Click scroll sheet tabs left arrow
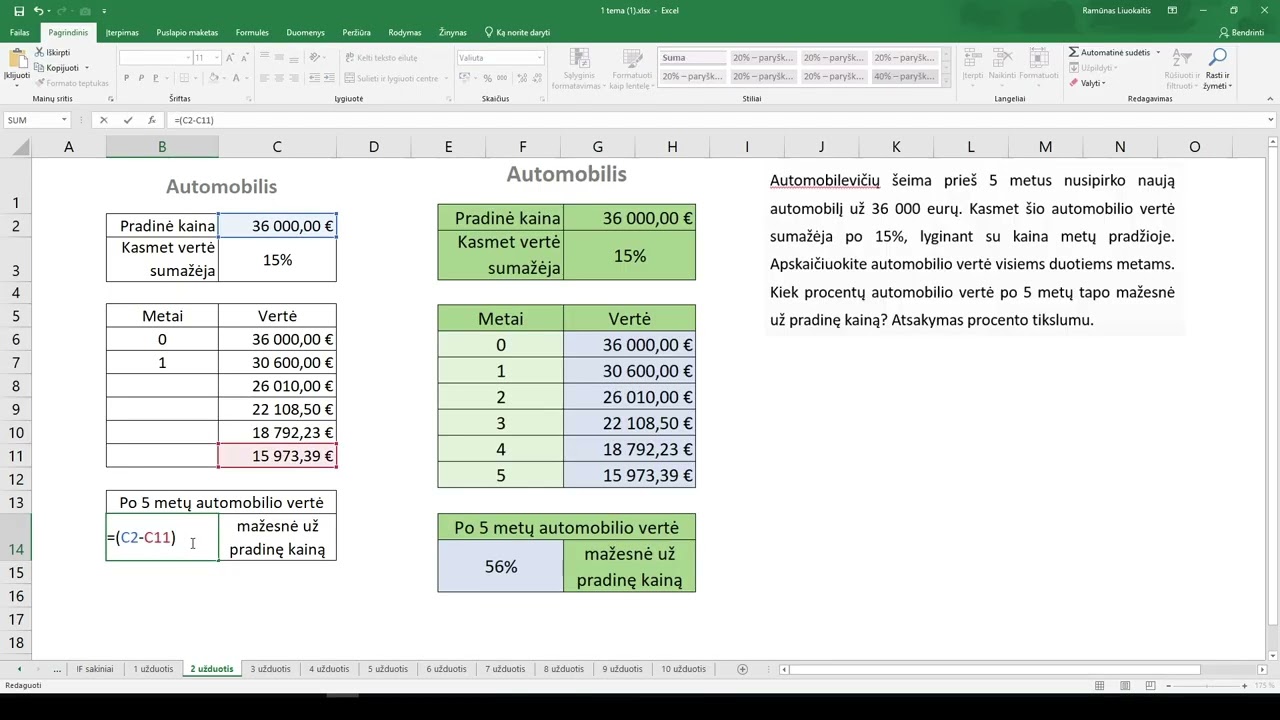 click(x=19, y=669)
